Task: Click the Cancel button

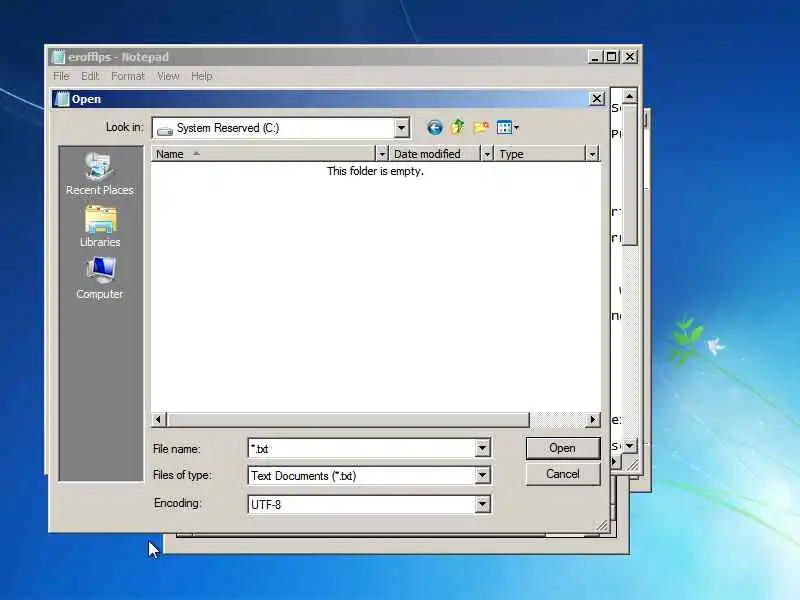Action: [x=563, y=474]
